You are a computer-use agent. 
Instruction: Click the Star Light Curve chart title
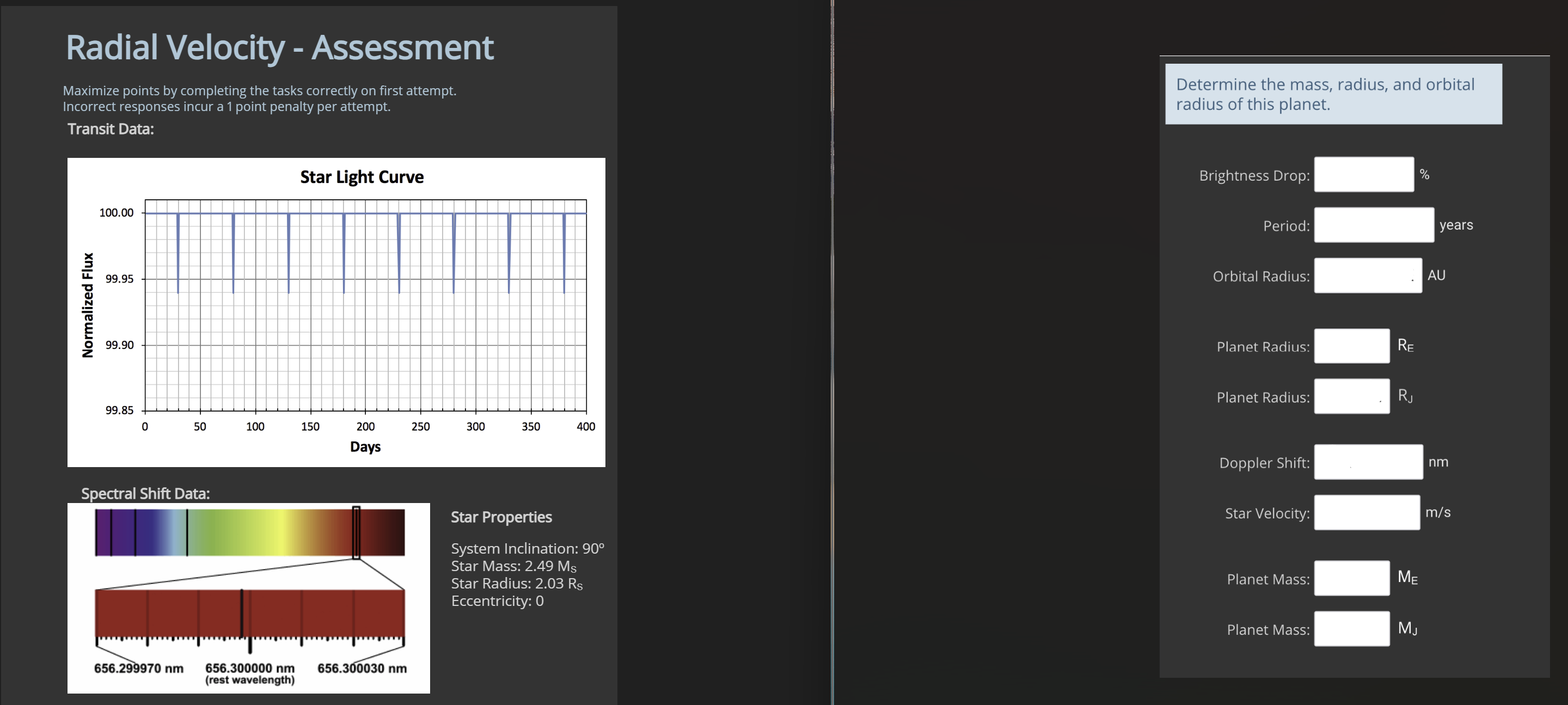pos(362,177)
